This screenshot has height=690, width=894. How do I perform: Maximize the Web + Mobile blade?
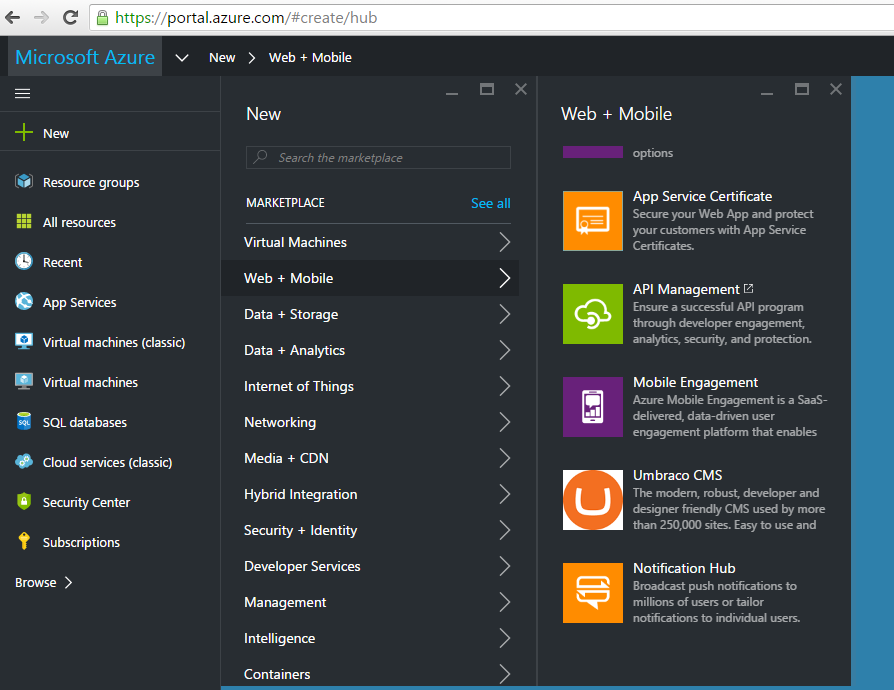click(802, 89)
